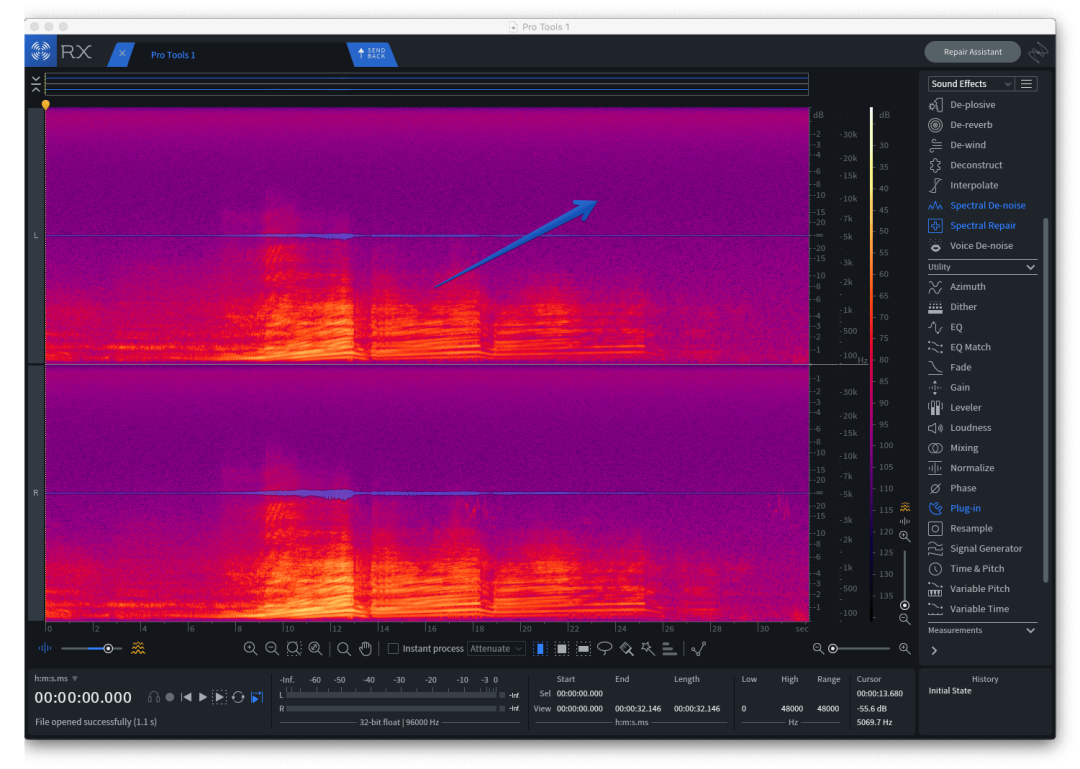Pick the lasso selection tool
The image size is (1080, 769).
[x=605, y=649]
